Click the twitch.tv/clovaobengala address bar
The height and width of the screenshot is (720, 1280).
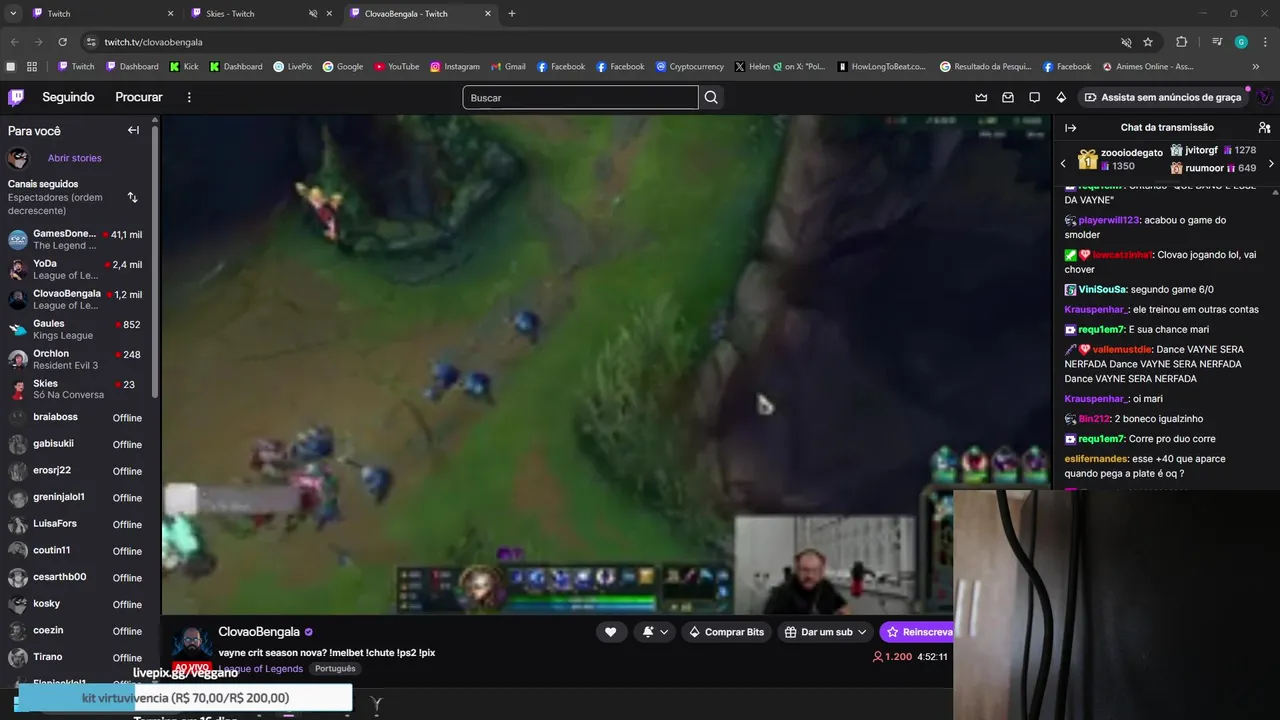pos(600,42)
